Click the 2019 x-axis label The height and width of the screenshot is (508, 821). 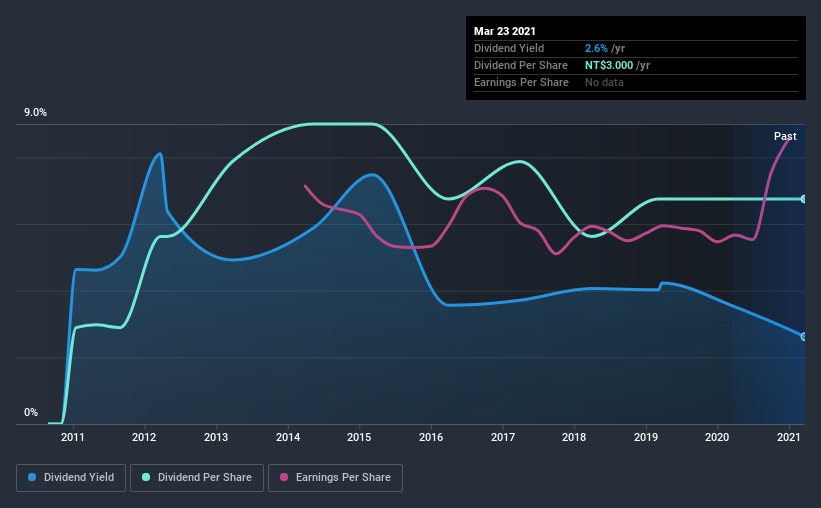pyautogui.click(x=646, y=437)
